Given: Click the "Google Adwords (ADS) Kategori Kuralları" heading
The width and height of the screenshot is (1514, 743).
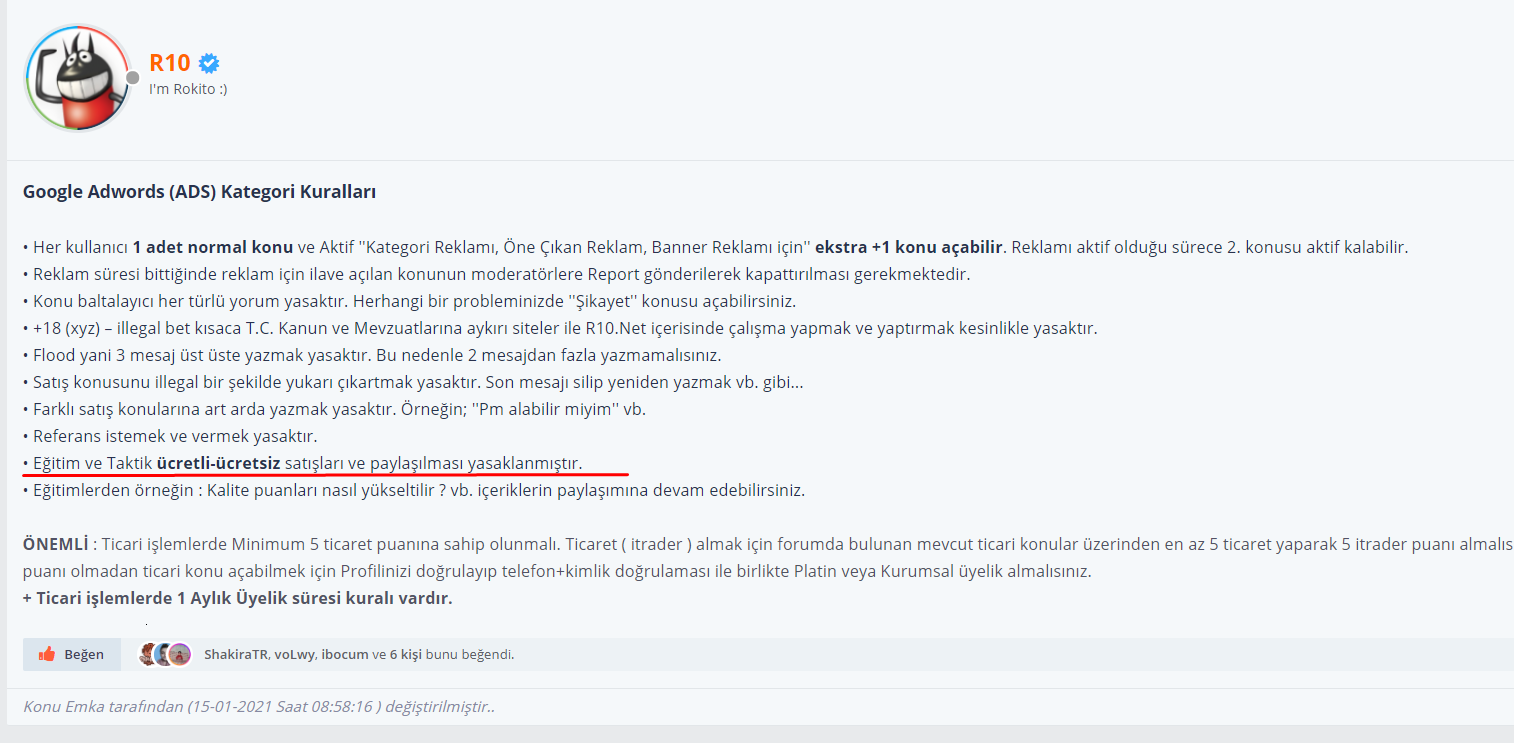Looking at the screenshot, I should pyautogui.click(x=200, y=192).
